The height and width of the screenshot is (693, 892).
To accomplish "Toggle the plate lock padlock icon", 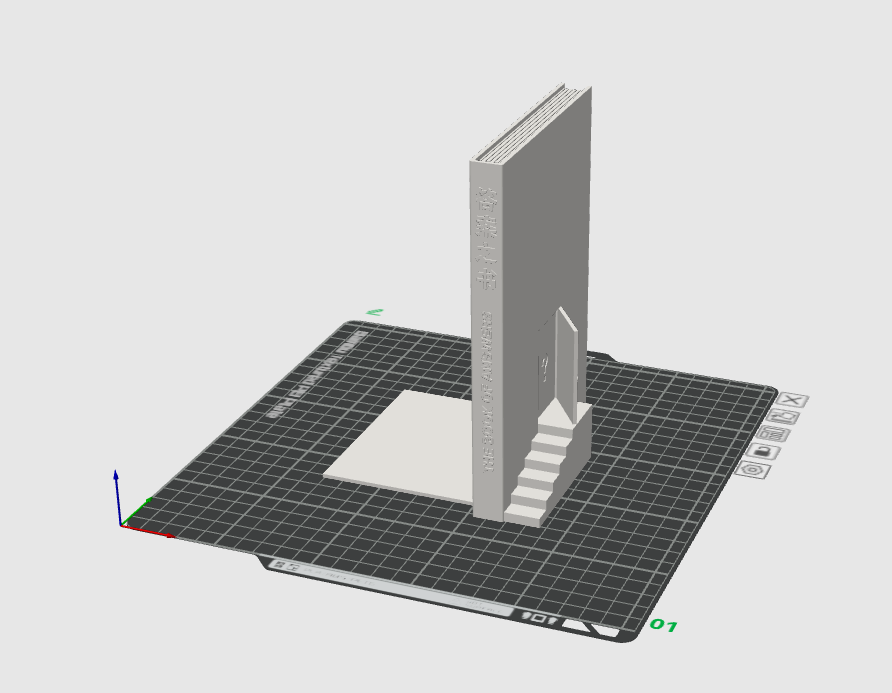I will coord(763,452).
